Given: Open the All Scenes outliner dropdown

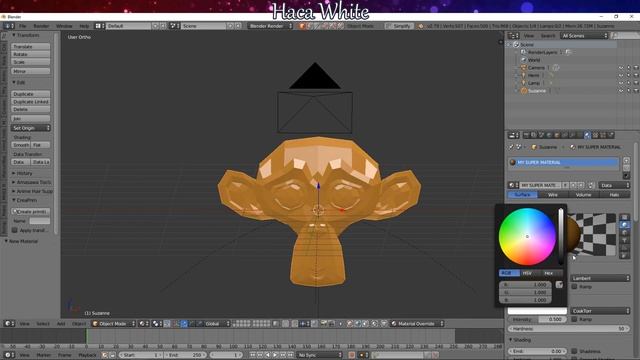Looking at the screenshot, I should pyautogui.click(x=585, y=36).
